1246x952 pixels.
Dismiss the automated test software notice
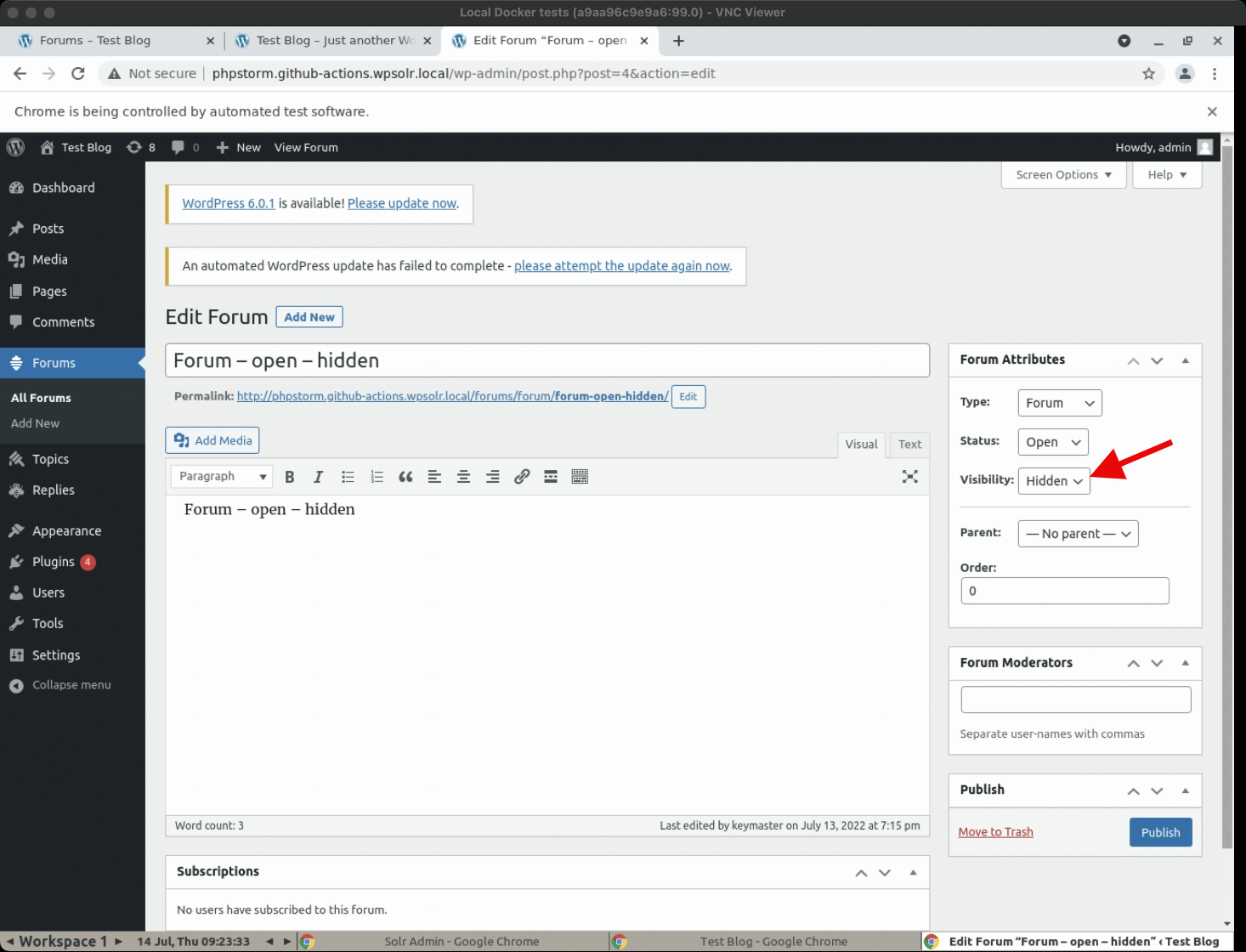tap(1212, 111)
